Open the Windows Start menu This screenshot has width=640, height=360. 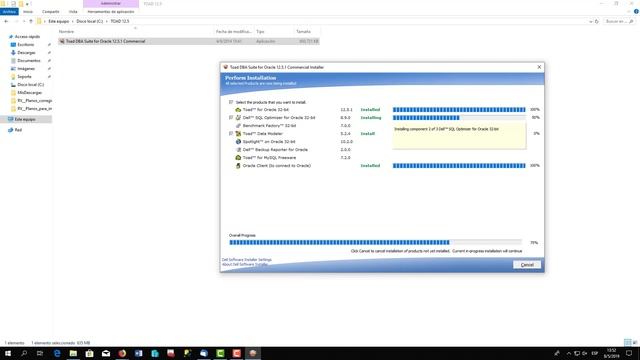(x=8, y=353)
